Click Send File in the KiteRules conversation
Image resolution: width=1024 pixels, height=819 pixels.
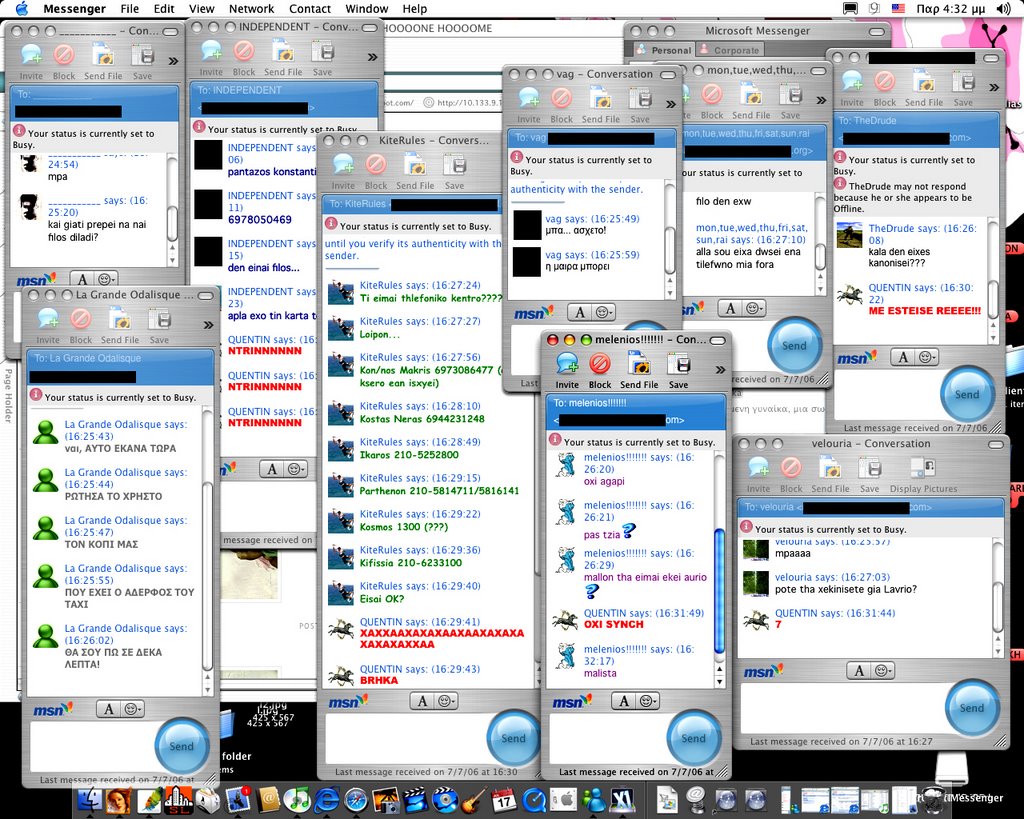(415, 172)
